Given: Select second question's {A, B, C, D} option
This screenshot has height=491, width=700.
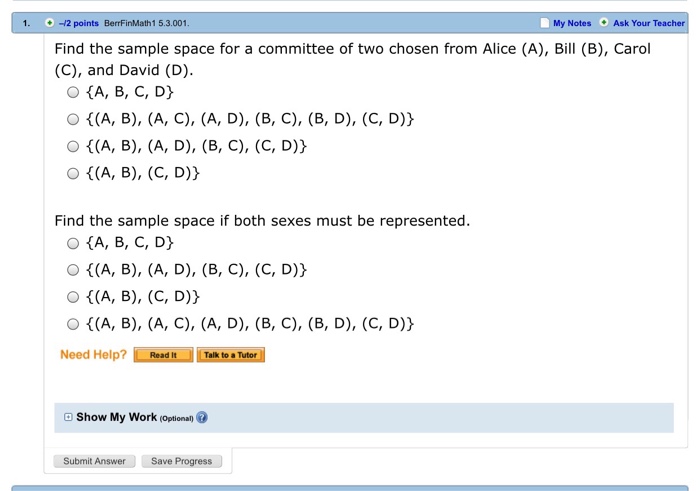Looking at the screenshot, I should pos(73,243).
